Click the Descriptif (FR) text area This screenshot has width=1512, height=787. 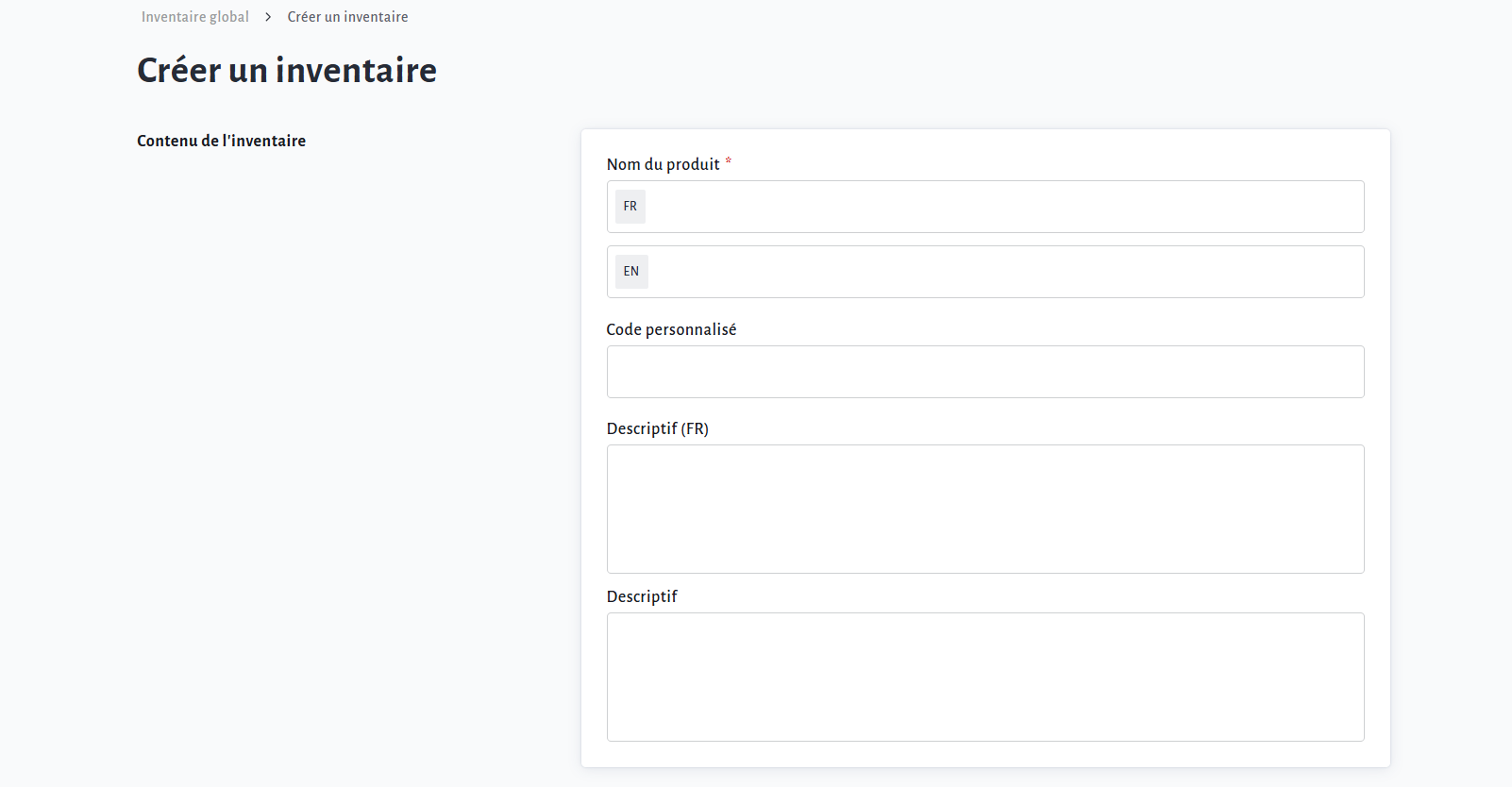coord(985,509)
